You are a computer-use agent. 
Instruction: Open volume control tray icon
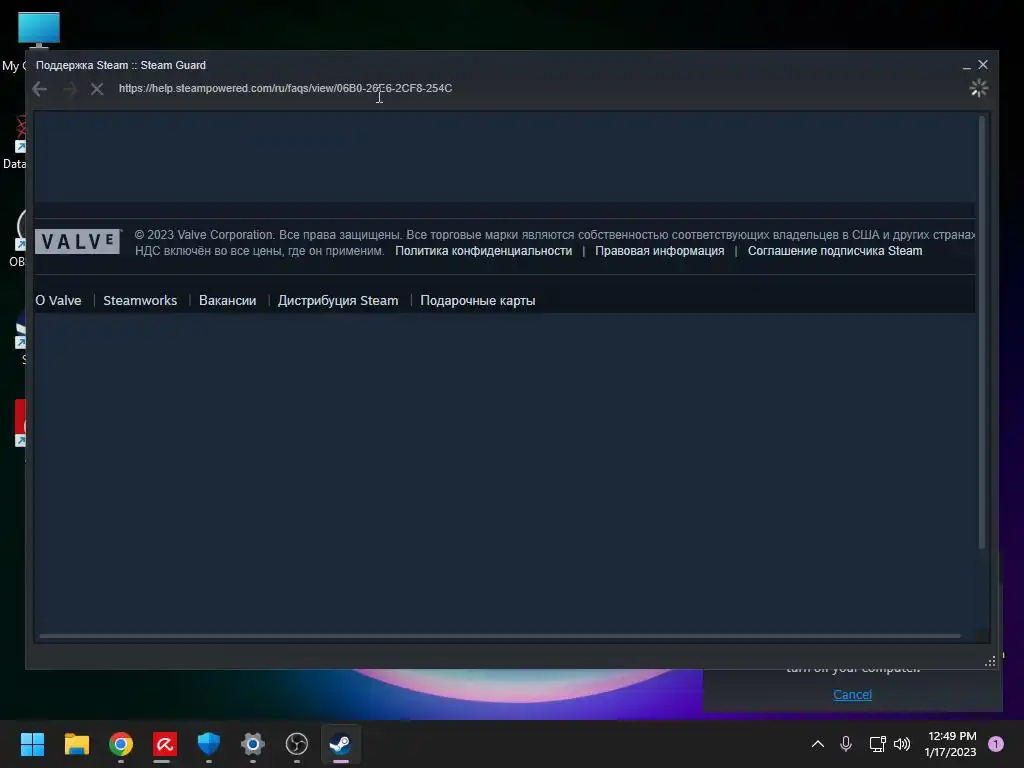[x=902, y=744]
